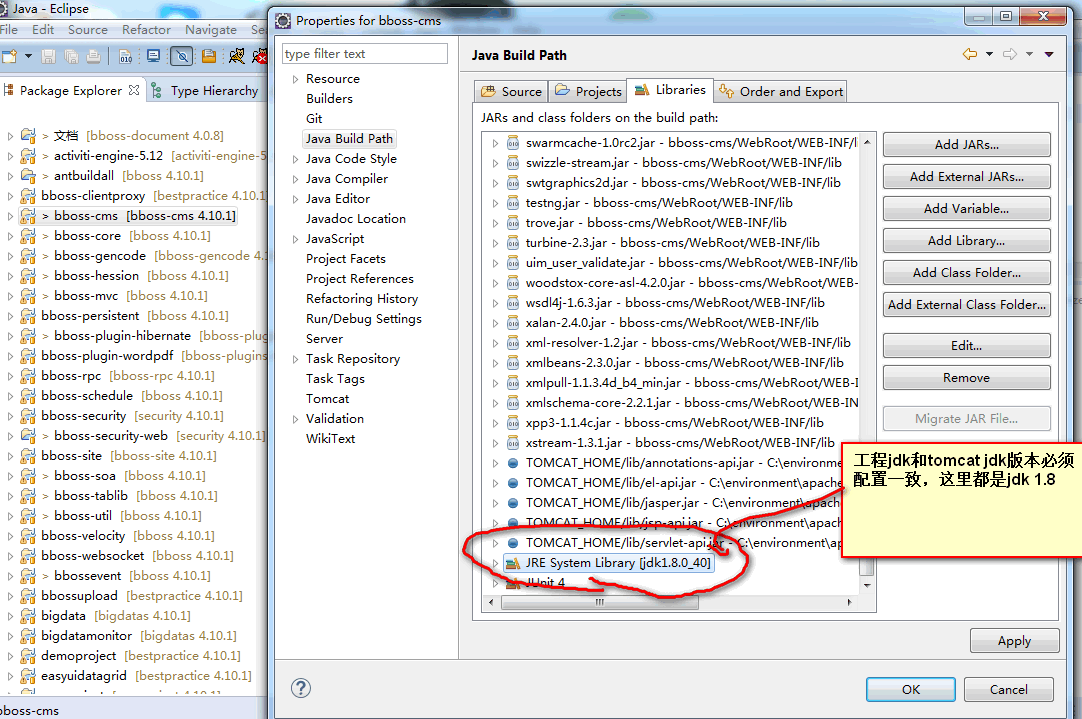Click the yellow back navigation arrow

970,54
